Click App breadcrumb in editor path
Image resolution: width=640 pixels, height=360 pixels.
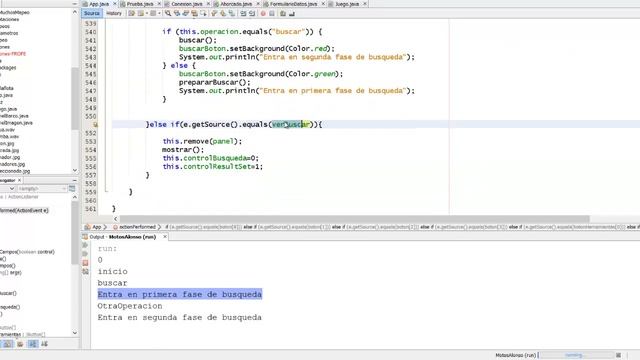pyautogui.click(x=96, y=227)
